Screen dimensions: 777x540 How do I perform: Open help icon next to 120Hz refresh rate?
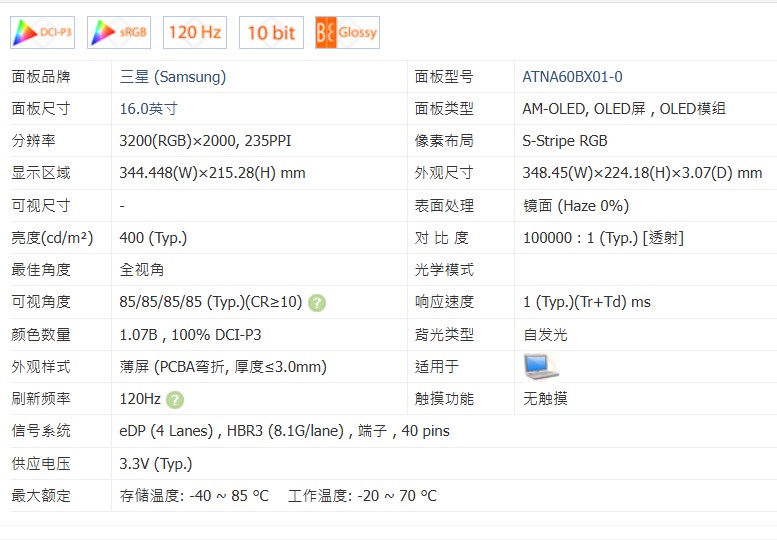pyautogui.click(x=175, y=399)
